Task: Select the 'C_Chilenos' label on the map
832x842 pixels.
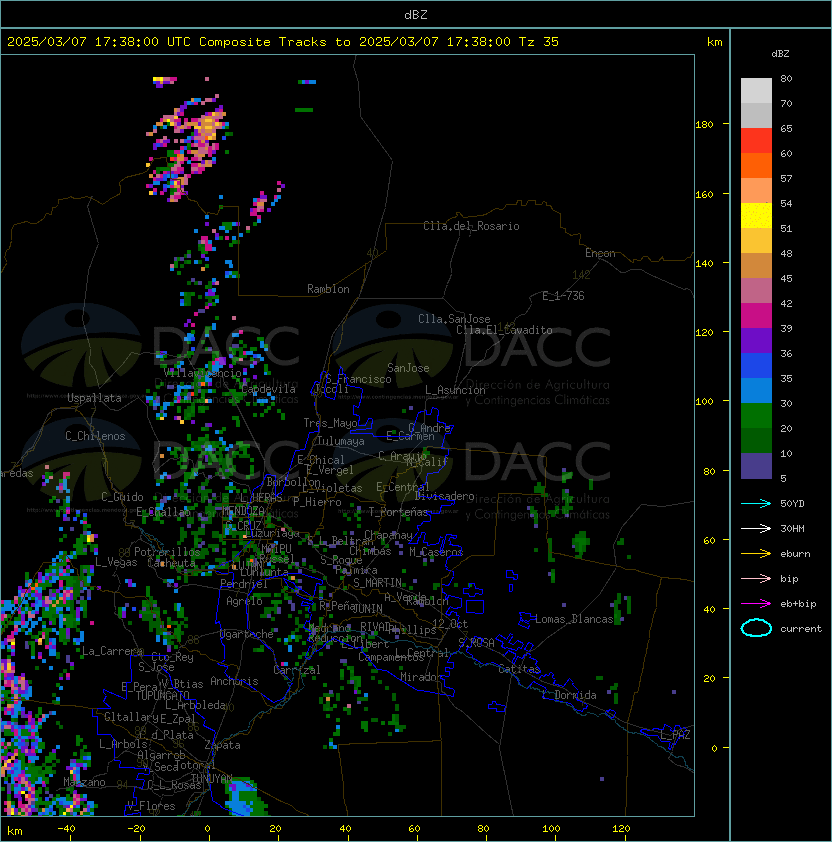Action: (95, 436)
